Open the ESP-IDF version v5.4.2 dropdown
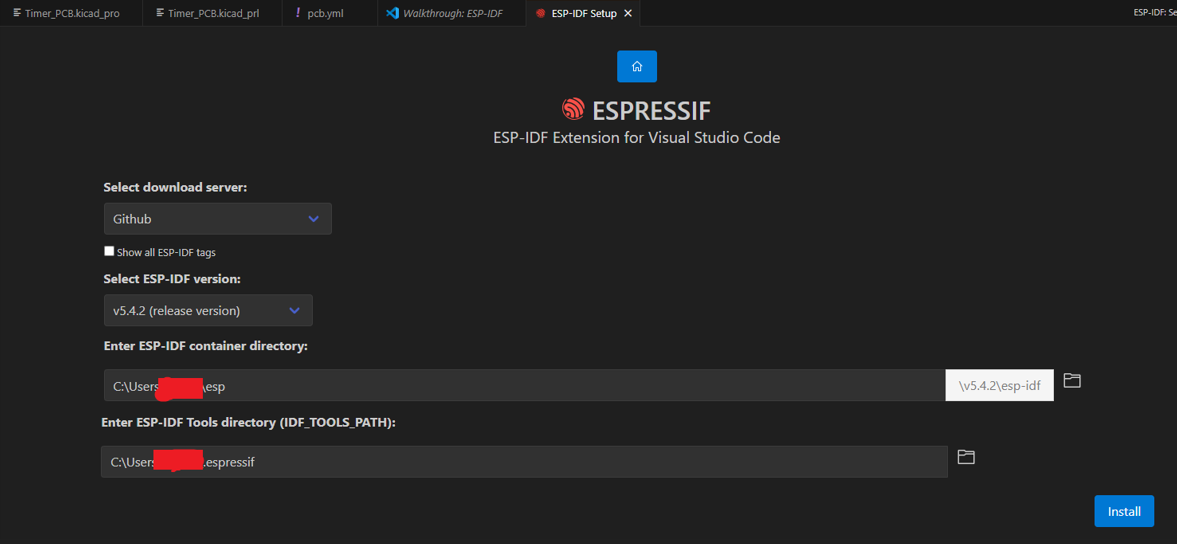 [x=208, y=310]
